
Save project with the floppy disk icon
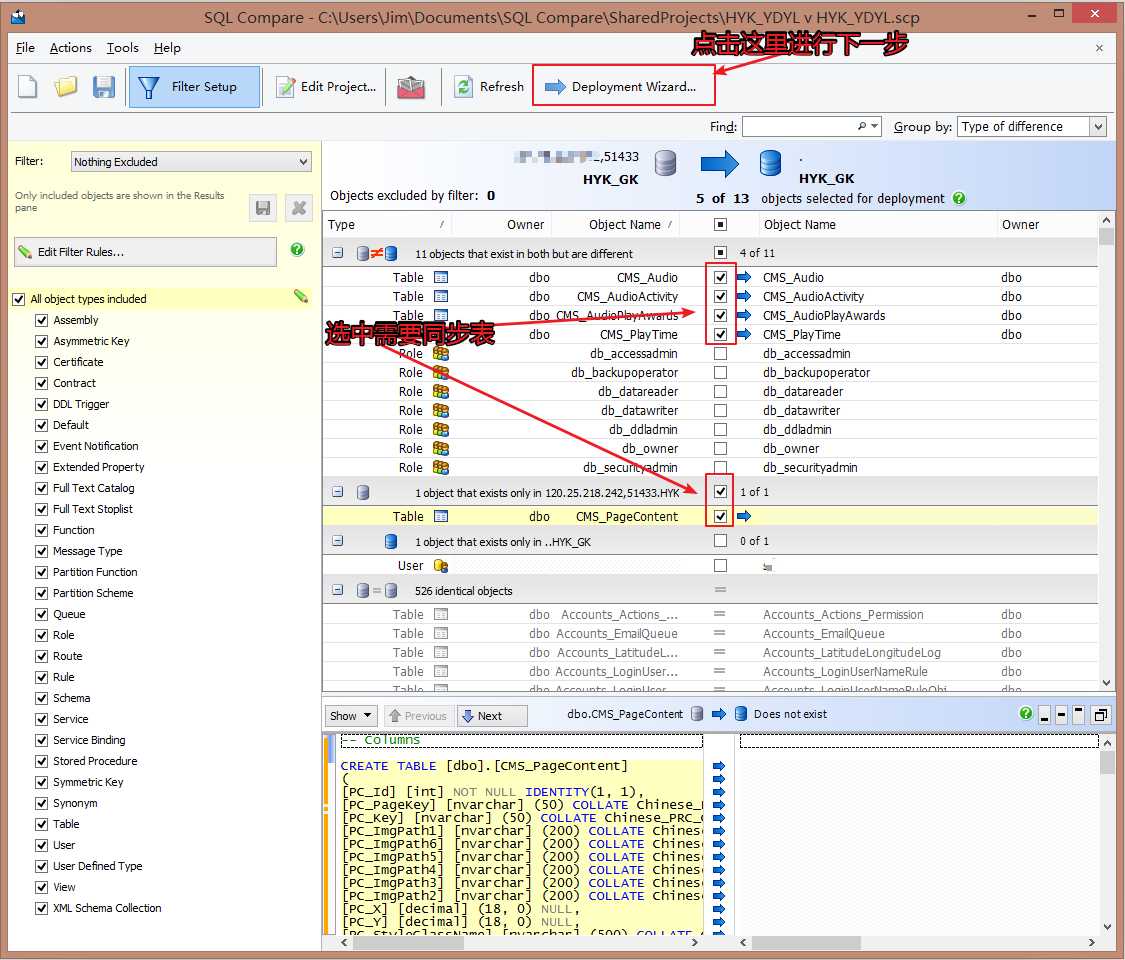coord(104,87)
